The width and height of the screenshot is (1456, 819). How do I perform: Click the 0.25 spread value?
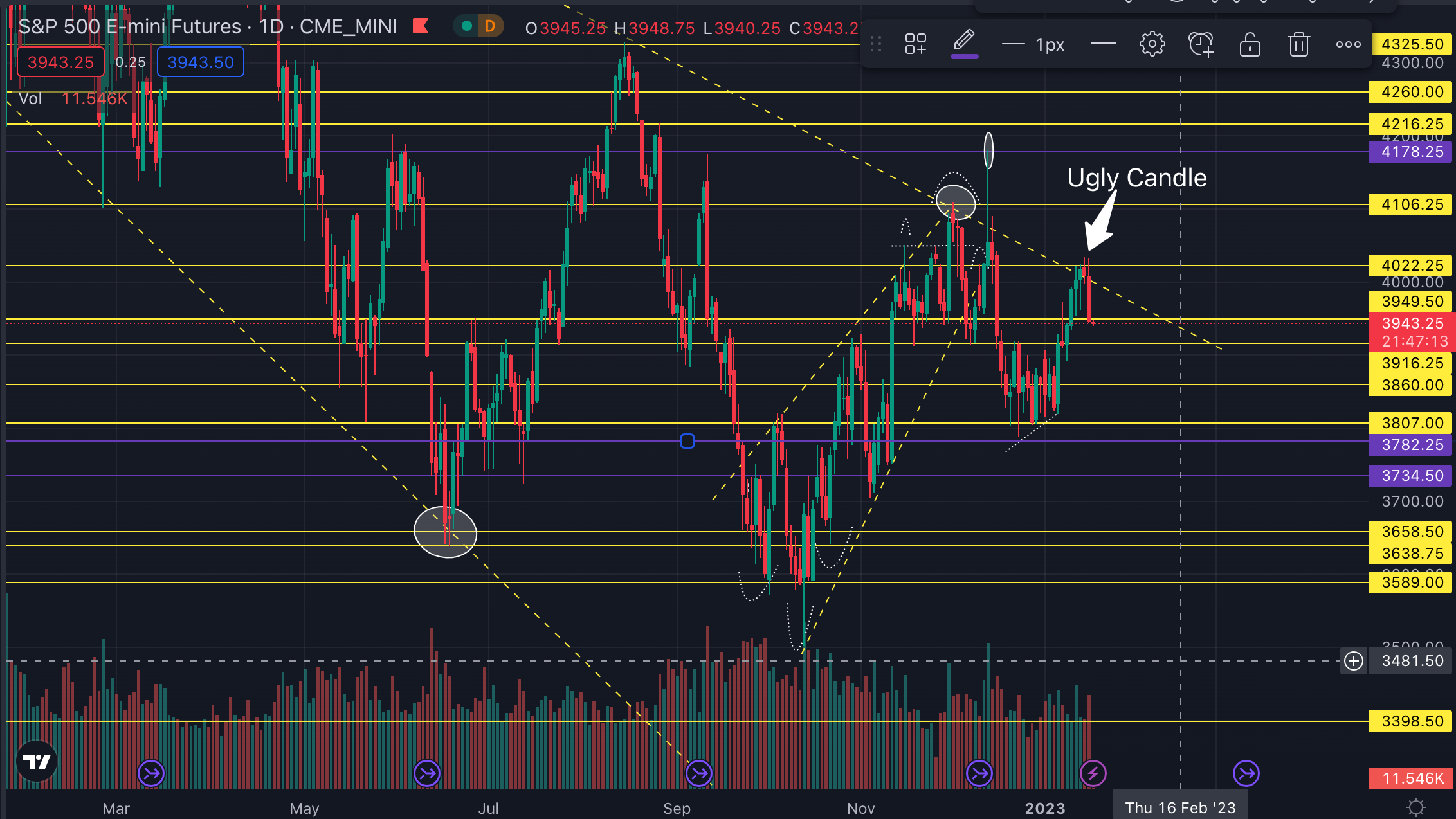click(131, 62)
